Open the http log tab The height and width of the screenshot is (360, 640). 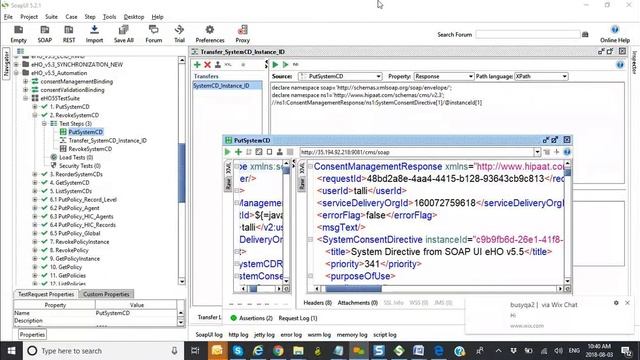point(238,335)
